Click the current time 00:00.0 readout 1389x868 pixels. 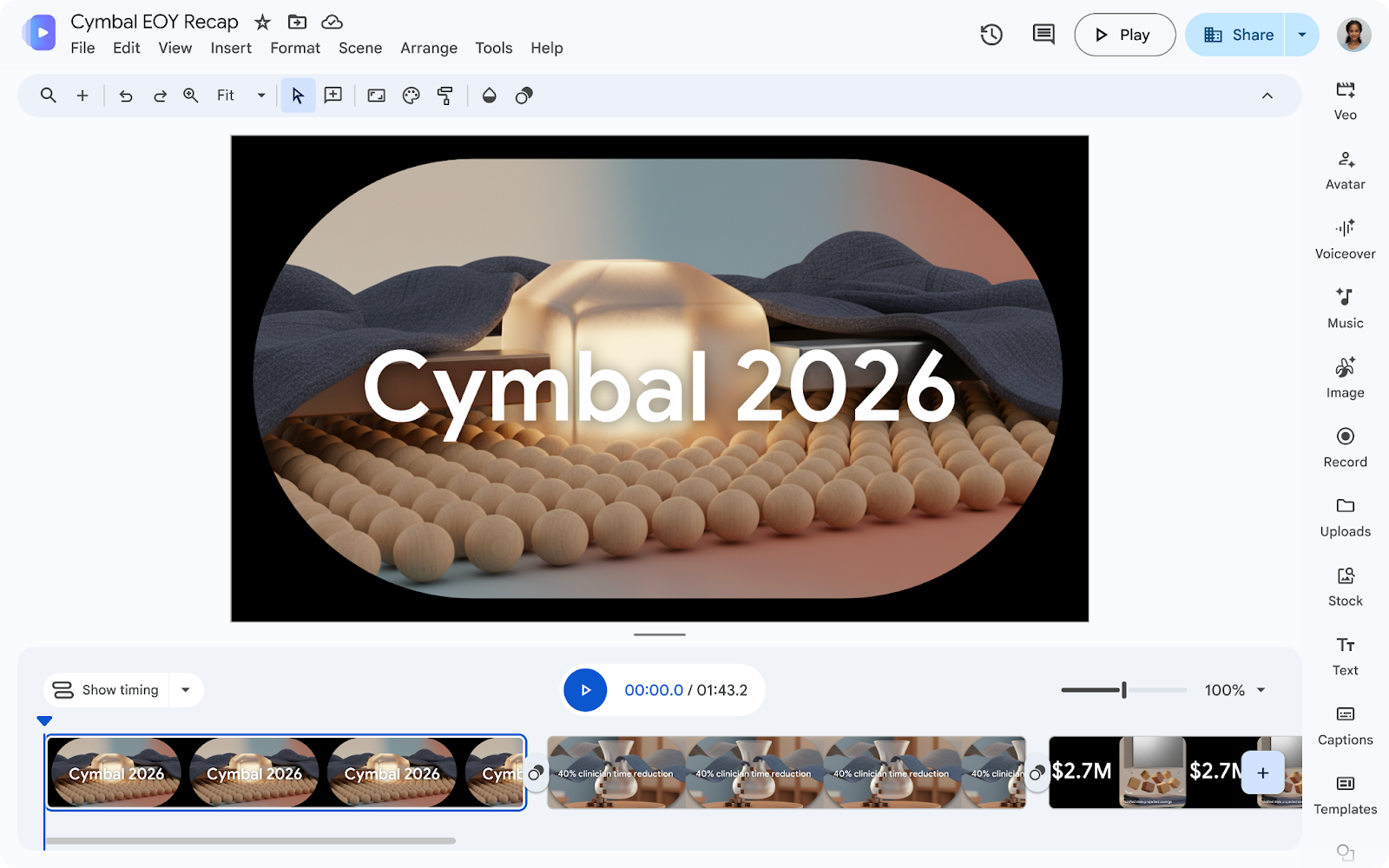coord(654,690)
